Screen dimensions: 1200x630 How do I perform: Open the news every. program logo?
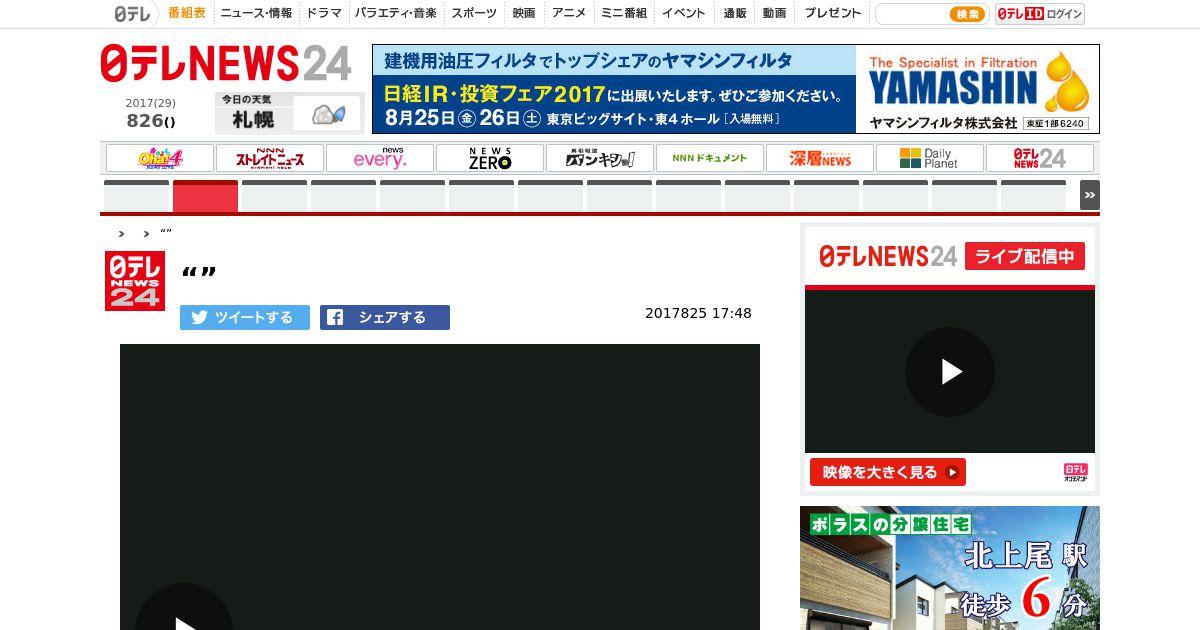(x=380, y=158)
